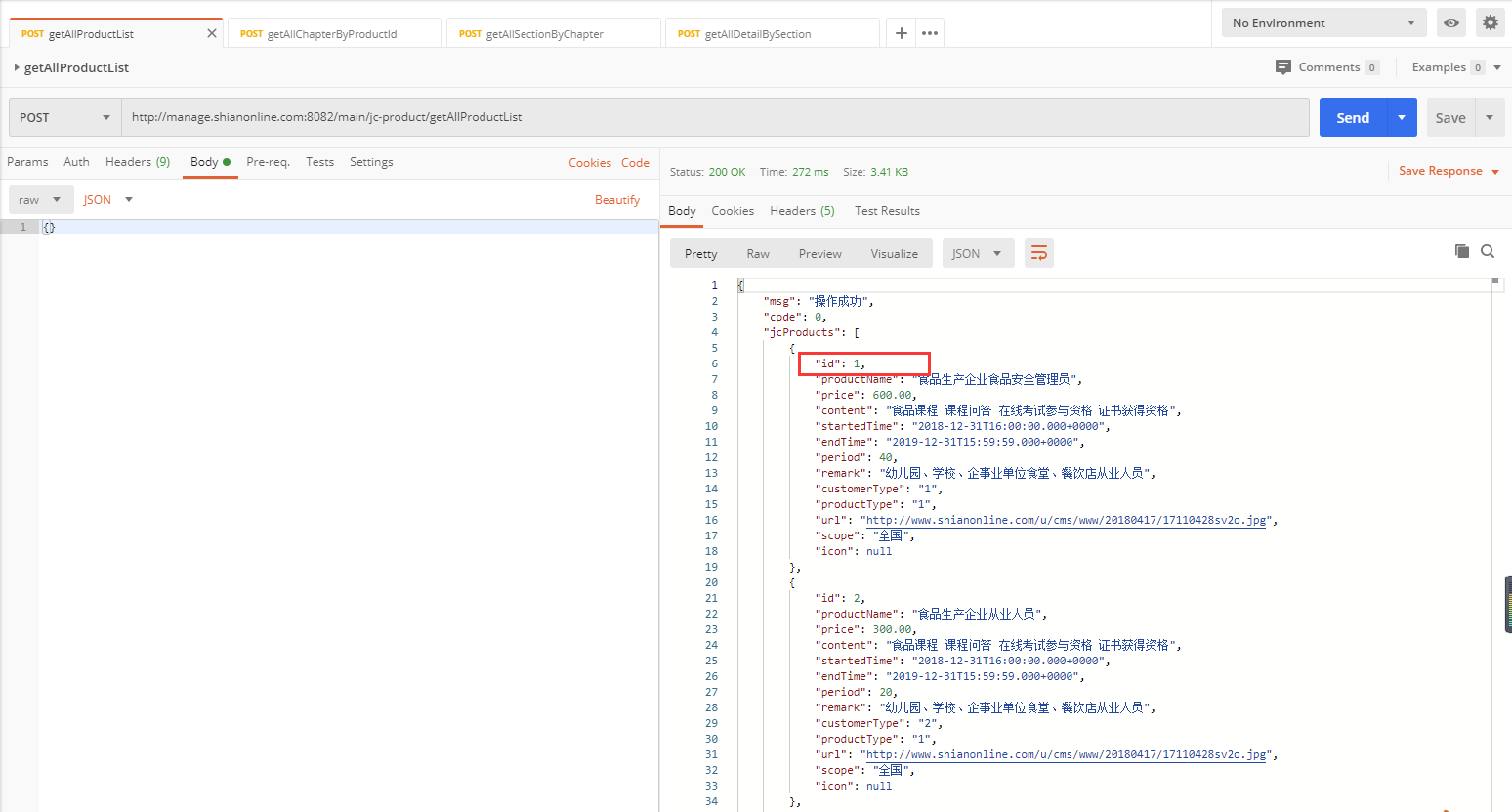
Task: Open the Code snippet link
Action: [635, 163]
